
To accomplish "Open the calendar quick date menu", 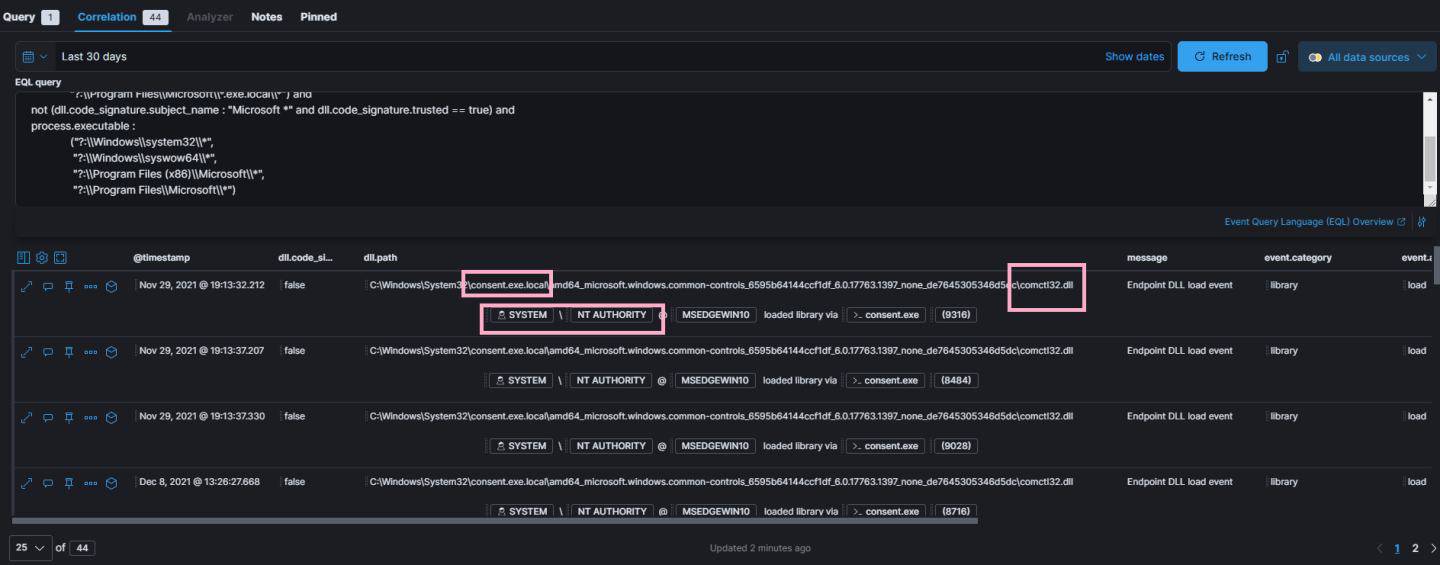I will pos(34,57).
